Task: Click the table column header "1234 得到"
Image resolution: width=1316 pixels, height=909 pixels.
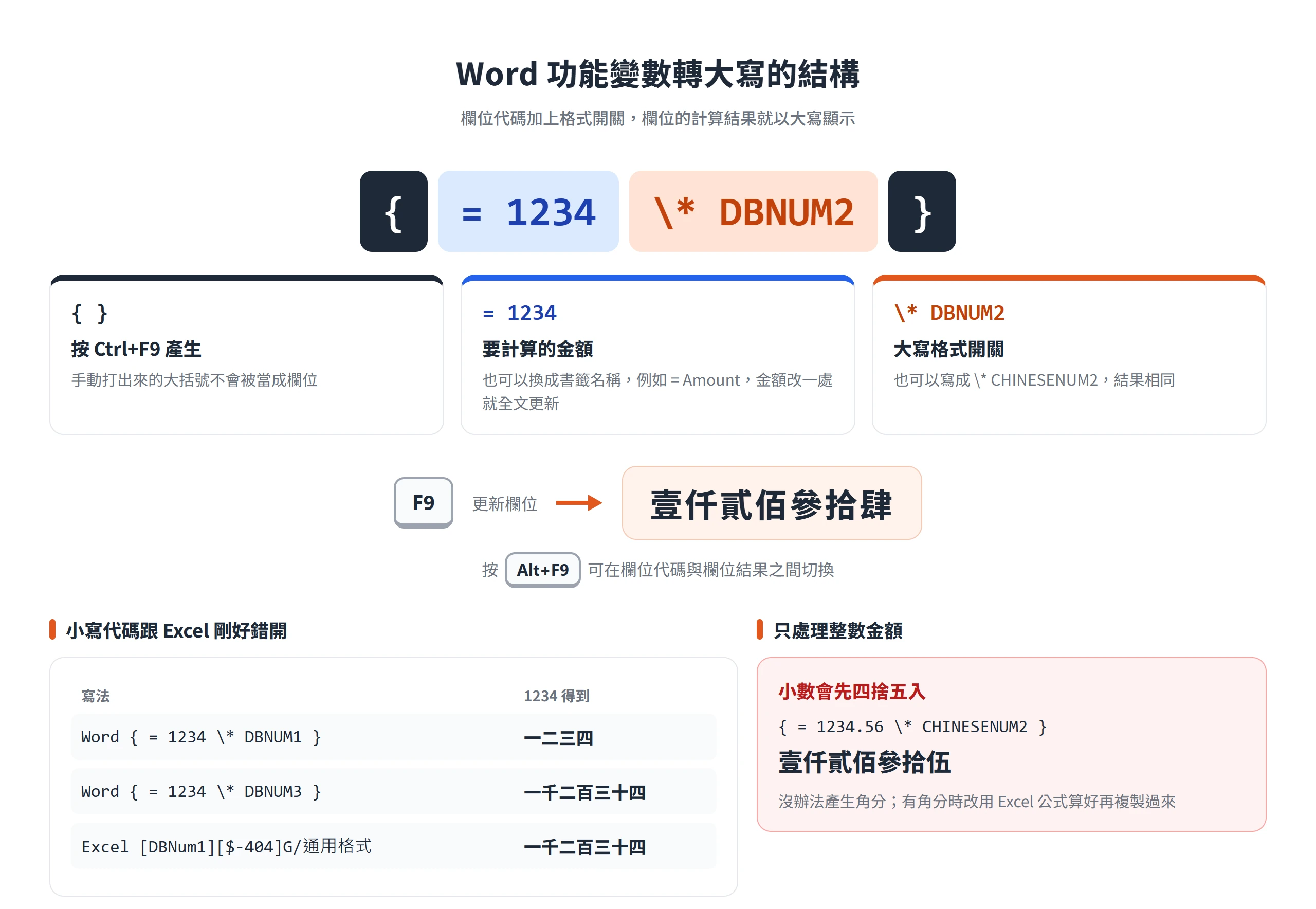Action: tap(556, 696)
